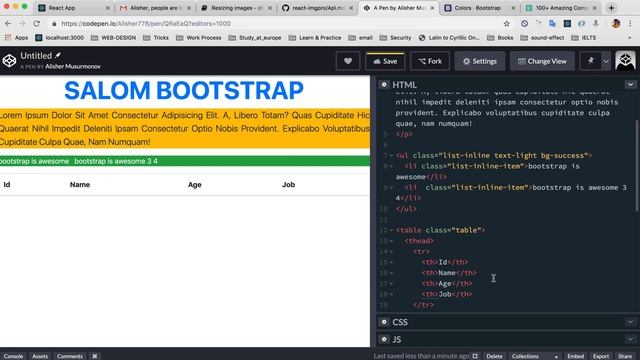This screenshot has width=640, height=360.
Task: Click the HTML editor vertical scrollbar
Action: pyautogui.click(x=637, y=165)
